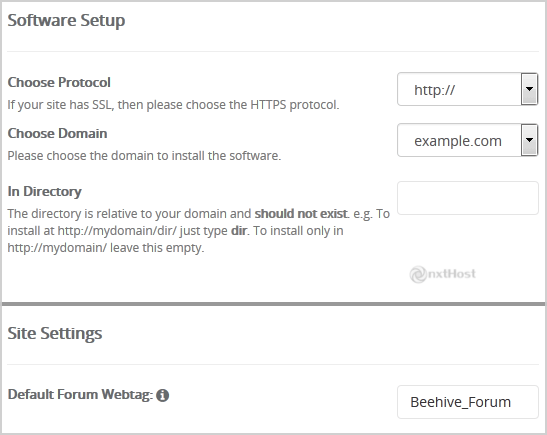Click the bold 'dir' example word
Screen dimensions: 547x435
coord(239,231)
